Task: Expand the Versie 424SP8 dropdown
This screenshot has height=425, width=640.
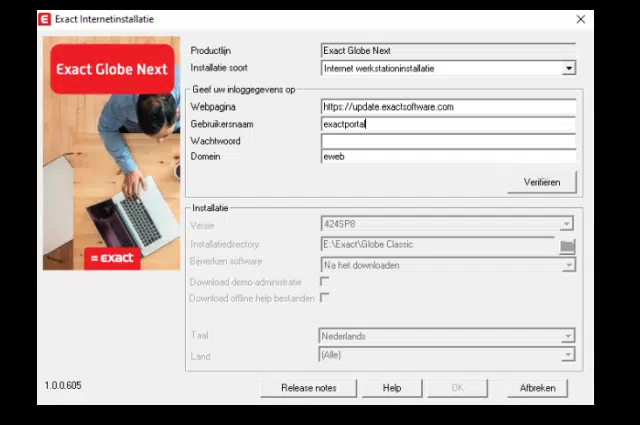Action: pos(566,224)
